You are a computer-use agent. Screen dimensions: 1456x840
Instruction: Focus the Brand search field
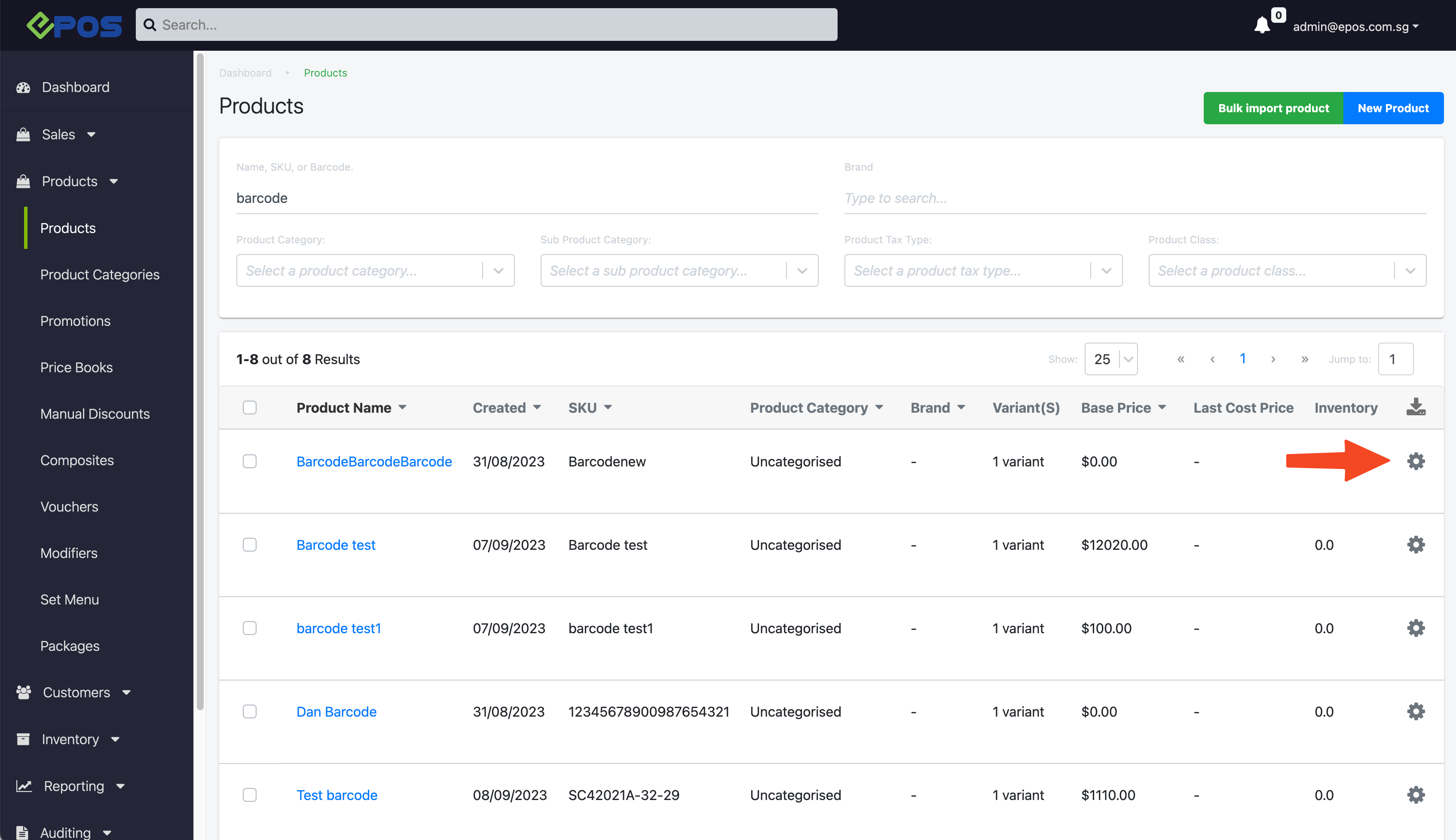(1135, 198)
